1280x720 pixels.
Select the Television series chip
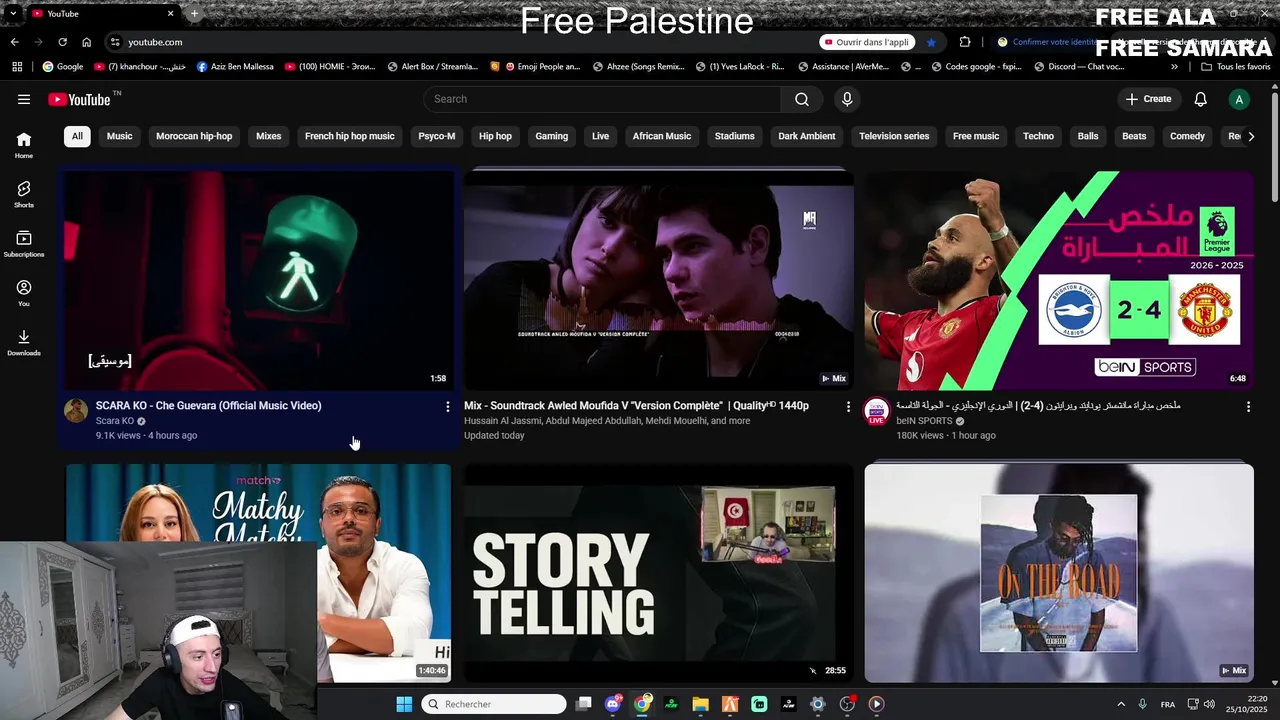click(x=894, y=136)
